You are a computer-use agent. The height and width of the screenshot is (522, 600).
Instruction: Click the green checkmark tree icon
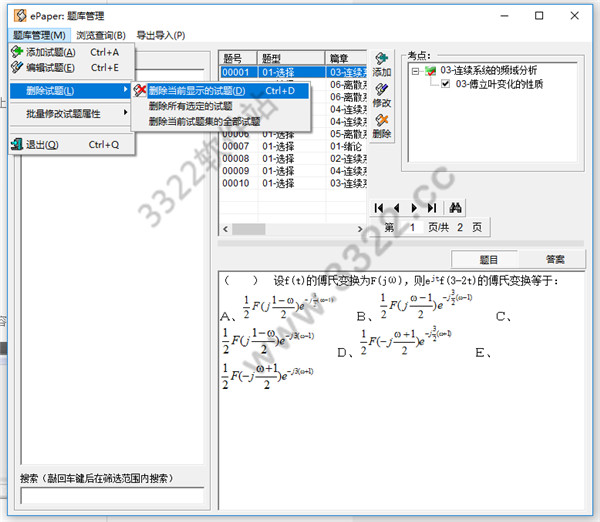(x=430, y=71)
